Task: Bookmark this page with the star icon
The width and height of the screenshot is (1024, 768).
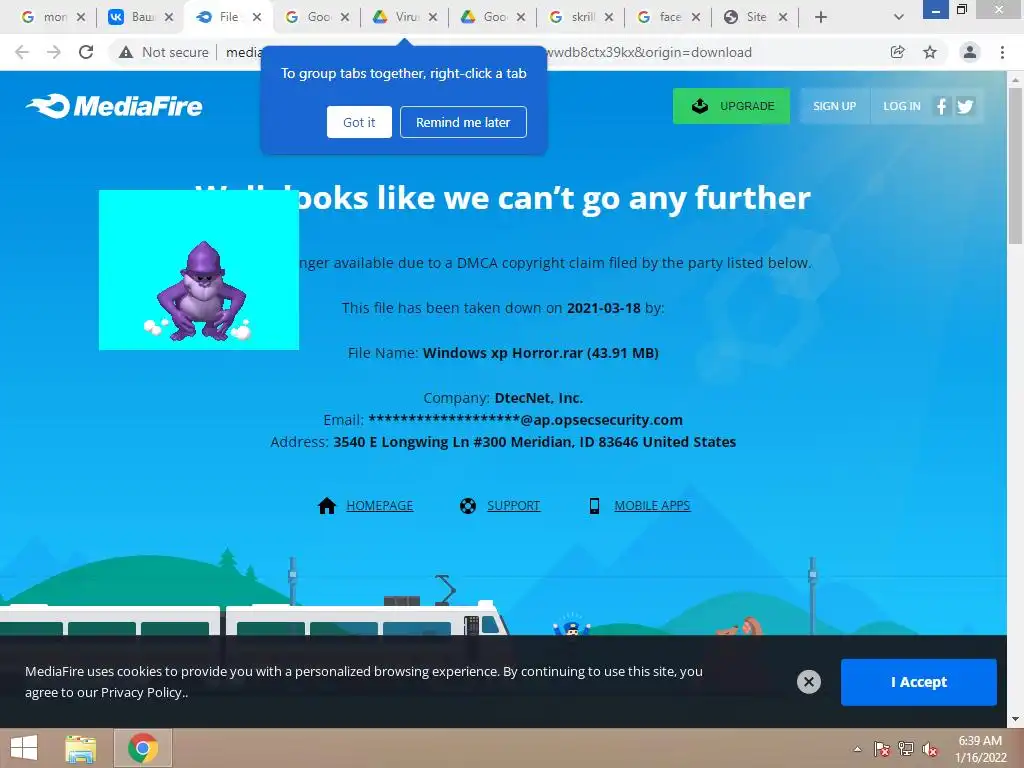Action: tap(930, 52)
